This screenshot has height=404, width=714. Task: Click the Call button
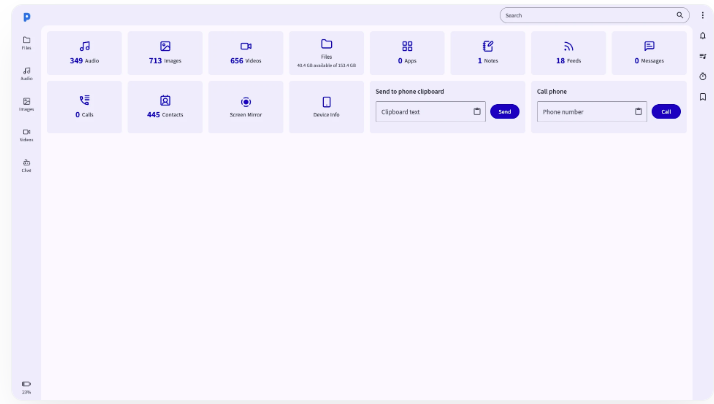(666, 112)
